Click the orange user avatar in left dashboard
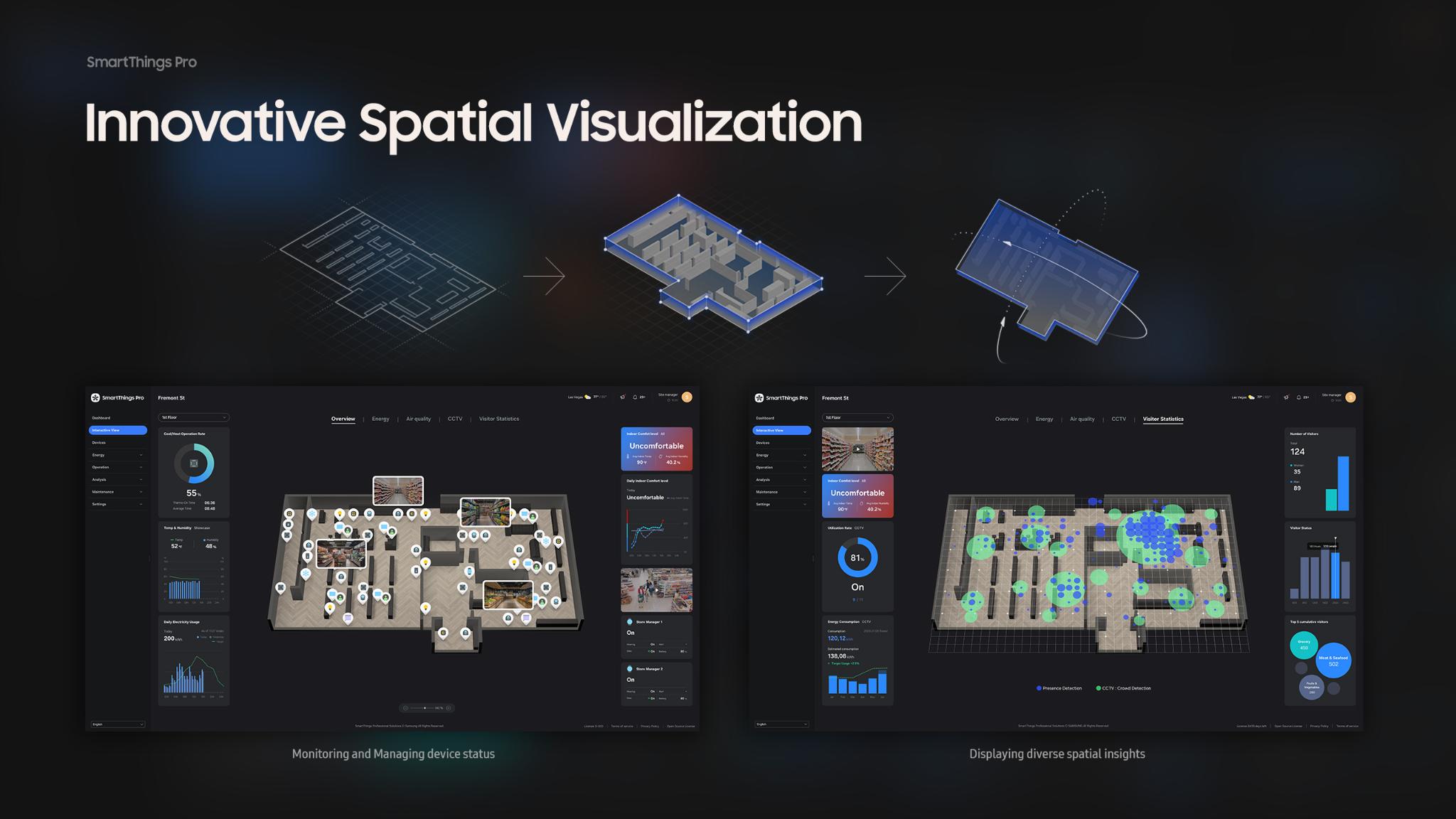 (x=687, y=397)
